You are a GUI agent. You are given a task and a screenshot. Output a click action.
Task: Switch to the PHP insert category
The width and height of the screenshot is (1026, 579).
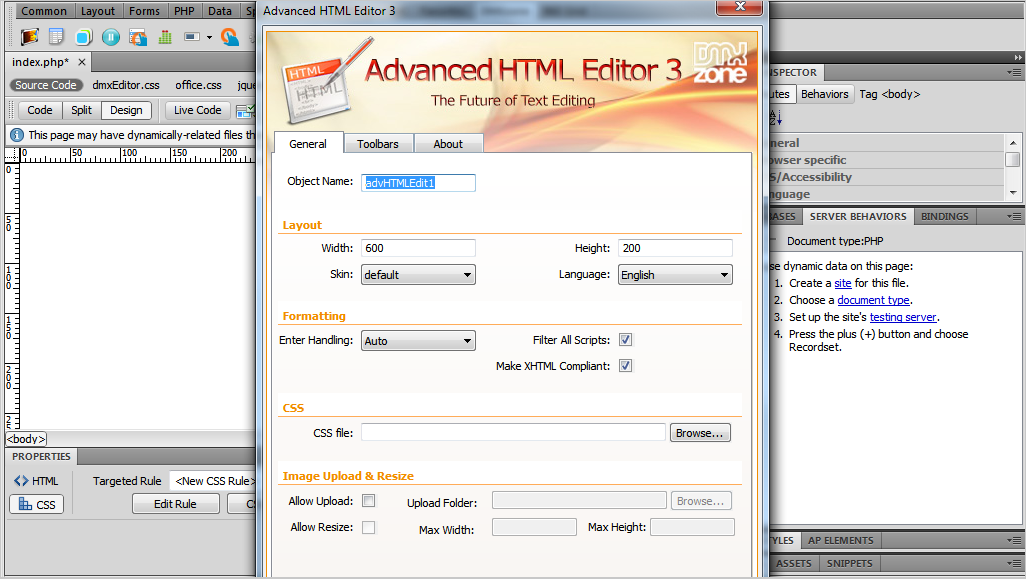click(x=185, y=11)
